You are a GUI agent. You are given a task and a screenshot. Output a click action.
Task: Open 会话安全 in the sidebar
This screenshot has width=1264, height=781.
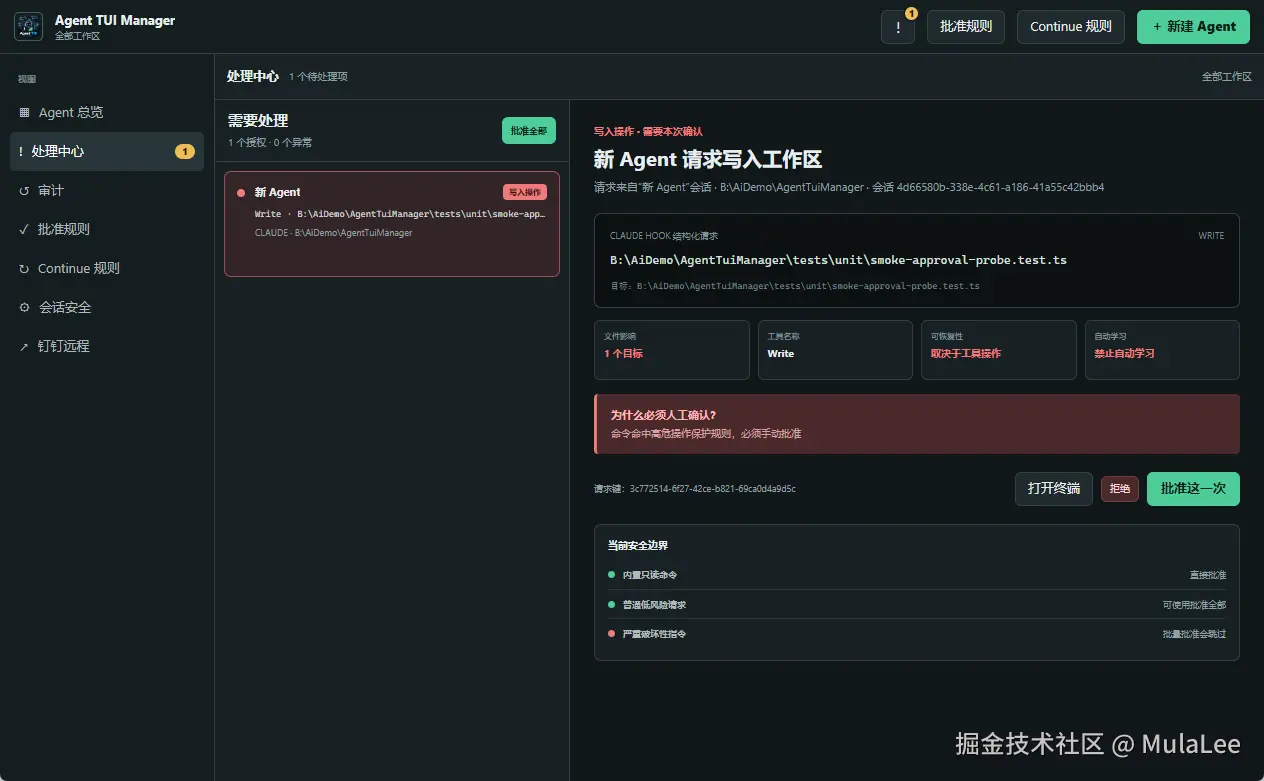107,307
